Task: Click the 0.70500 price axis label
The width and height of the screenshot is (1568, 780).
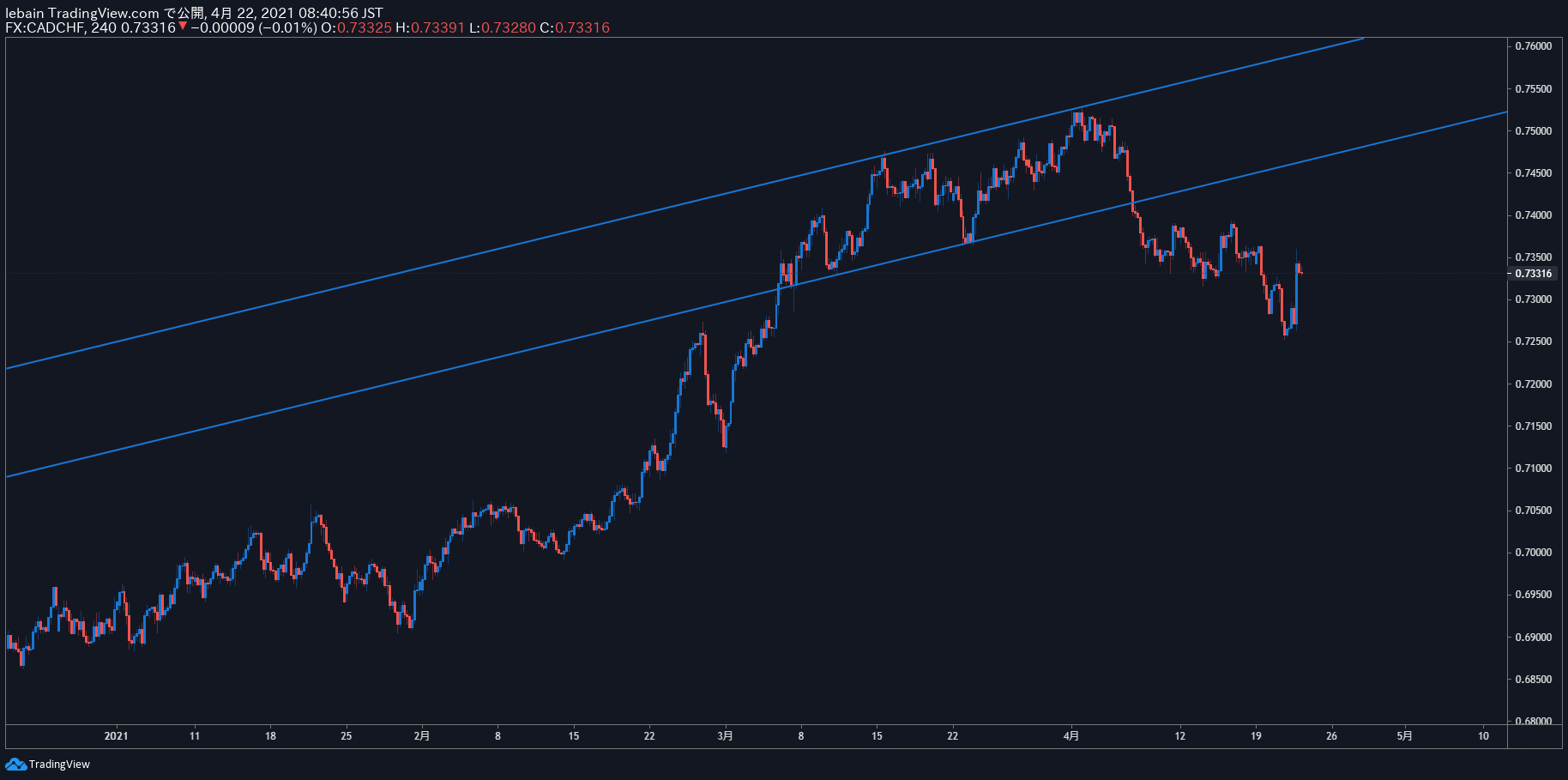Action: point(1534,511)
